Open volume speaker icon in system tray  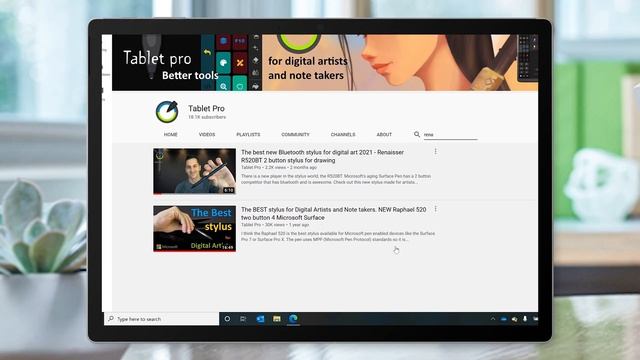(514, 319)
